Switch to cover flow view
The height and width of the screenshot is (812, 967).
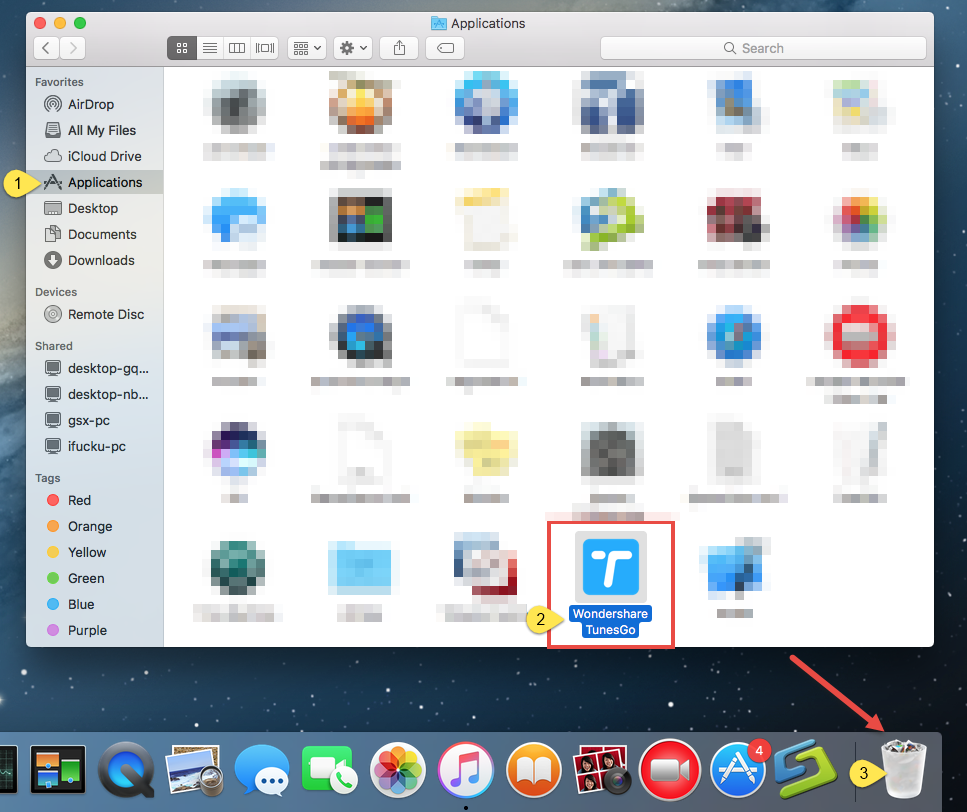coord(263,47)
